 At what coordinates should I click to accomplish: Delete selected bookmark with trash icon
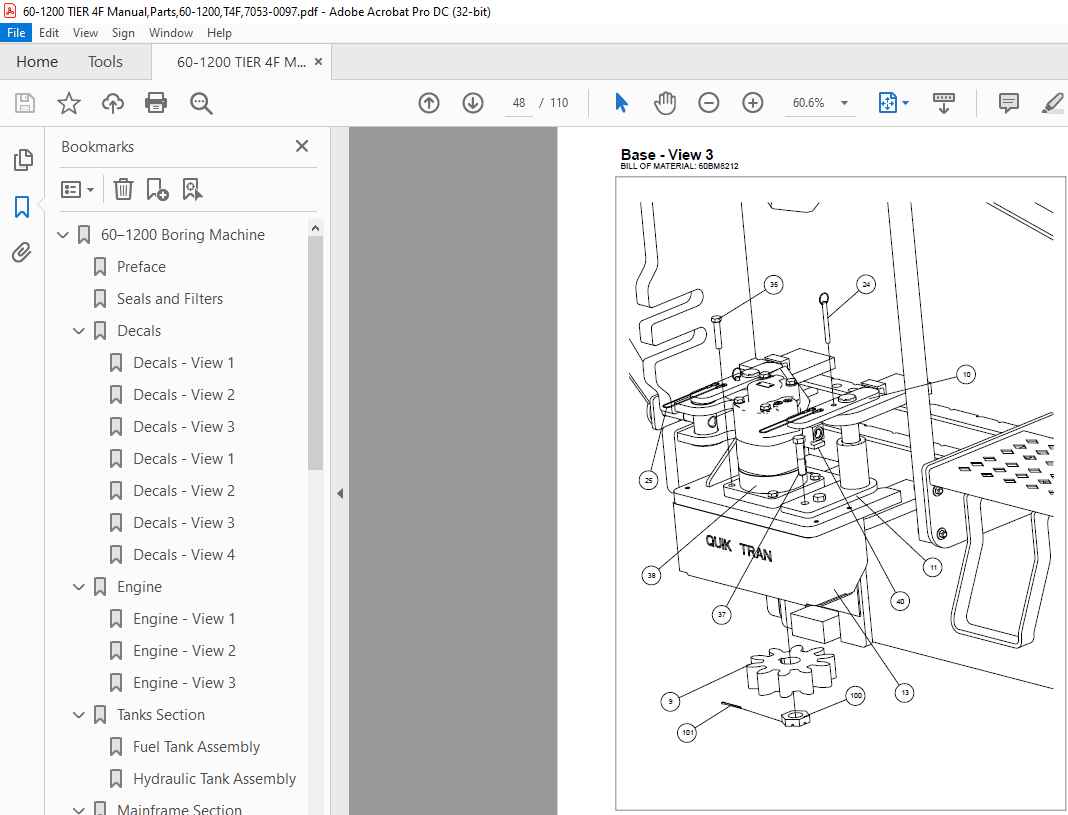(x=123, y=189)
